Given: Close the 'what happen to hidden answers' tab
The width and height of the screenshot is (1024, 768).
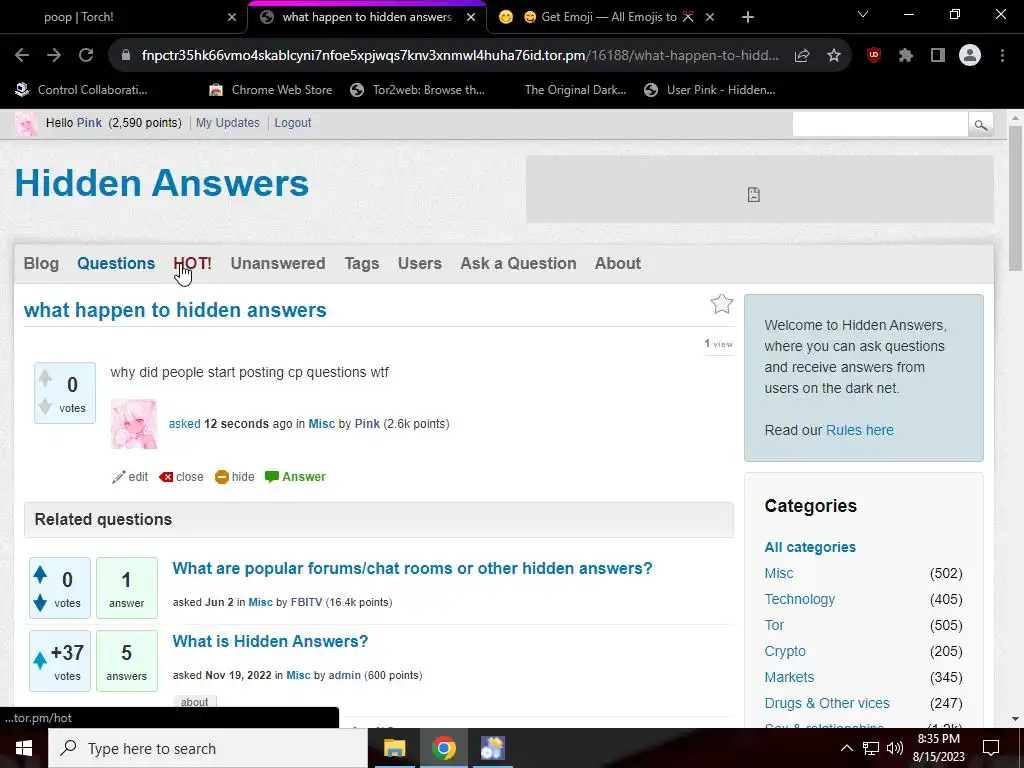Looking at the screenshot, I should point(471,17).
